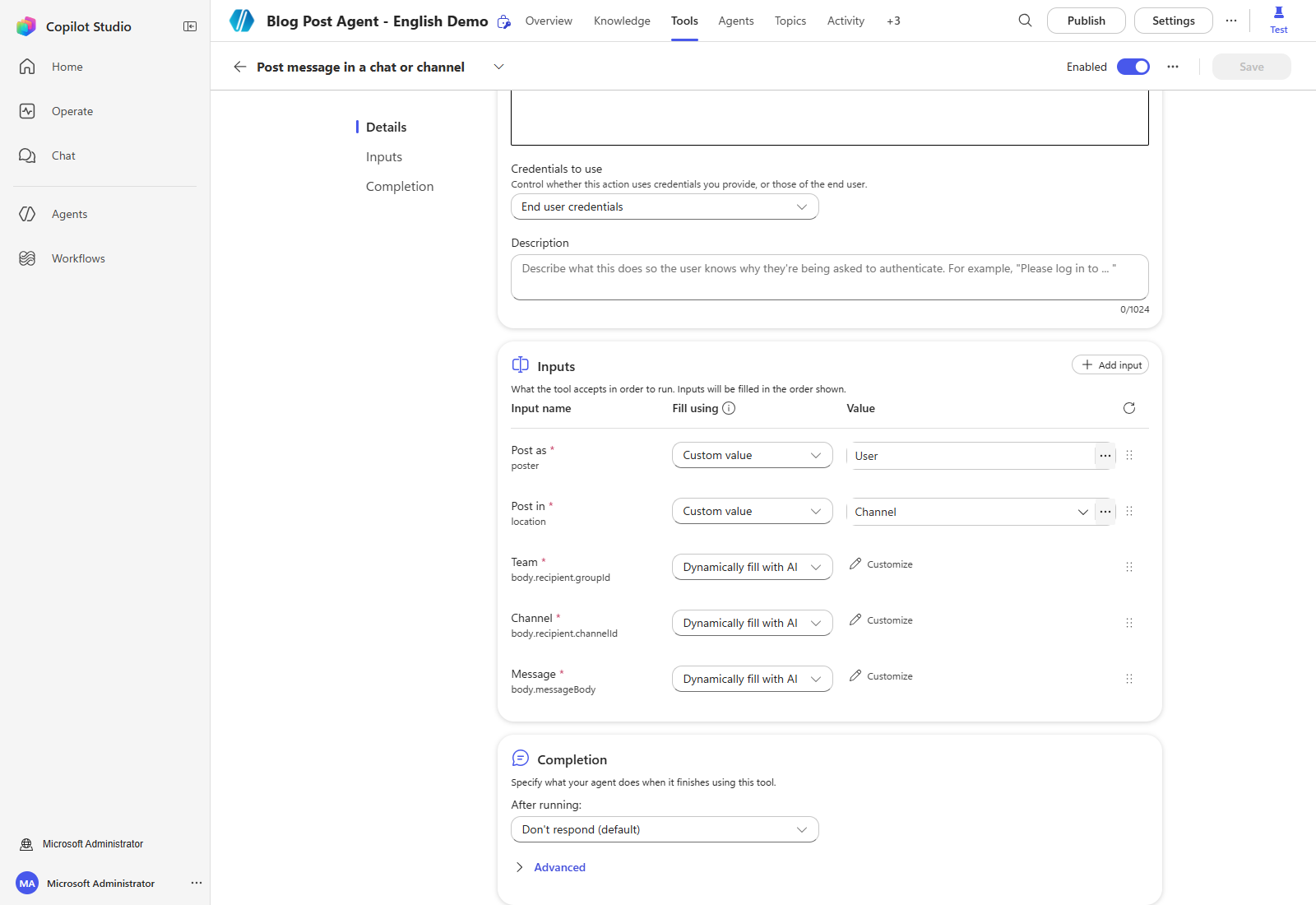Click the Description text field
The height and width of the screenshot is (905, 1316).
point(830,277)
